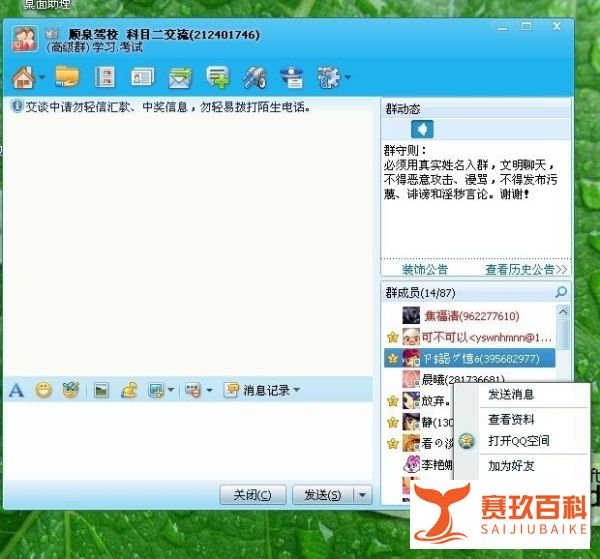The width and height of the screenshot is (600, 559).
Task: Click the 关闭(C) button
Action: 253,495
